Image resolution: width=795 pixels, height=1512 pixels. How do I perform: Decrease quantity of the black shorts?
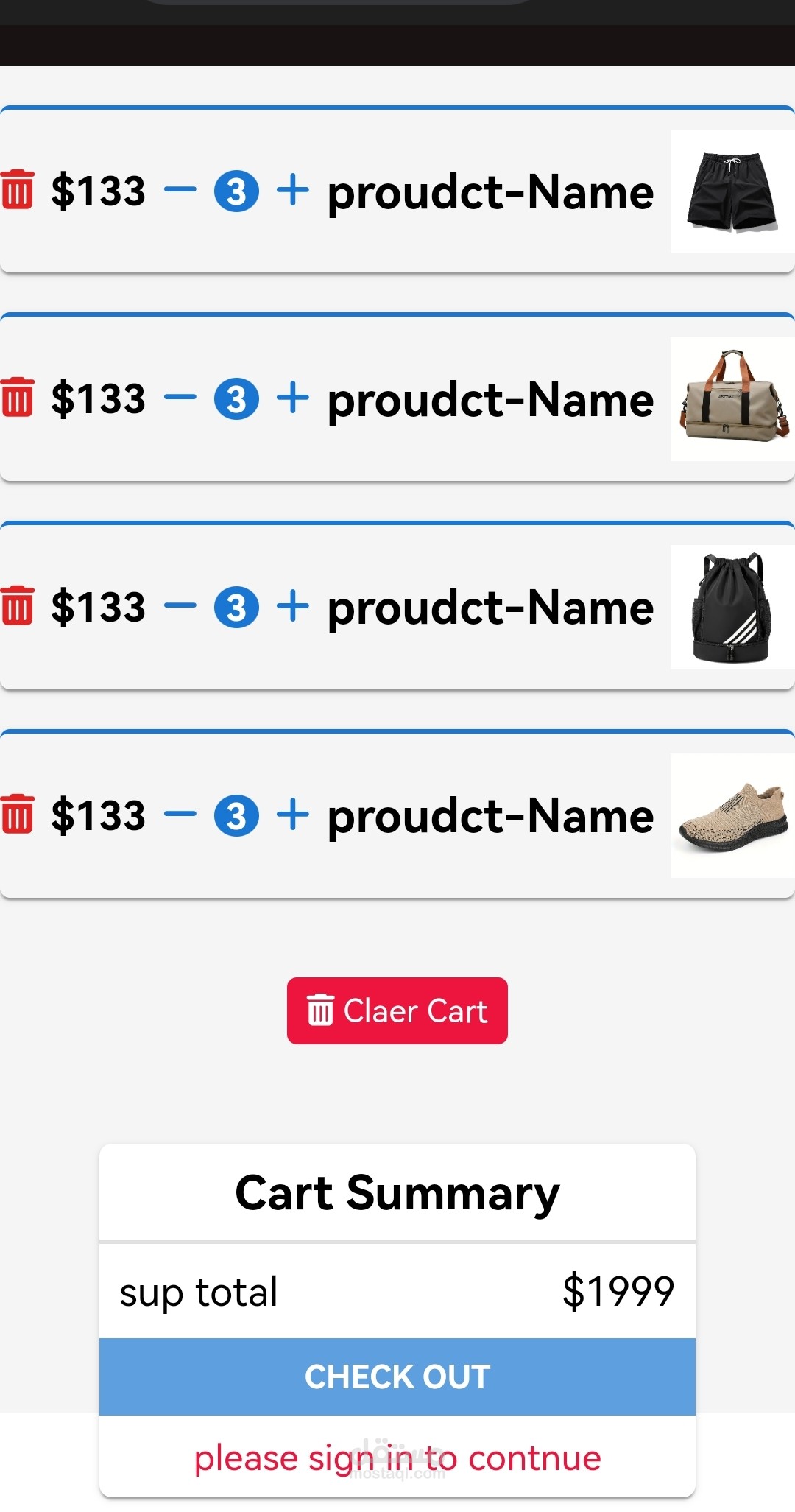(180, 190)
